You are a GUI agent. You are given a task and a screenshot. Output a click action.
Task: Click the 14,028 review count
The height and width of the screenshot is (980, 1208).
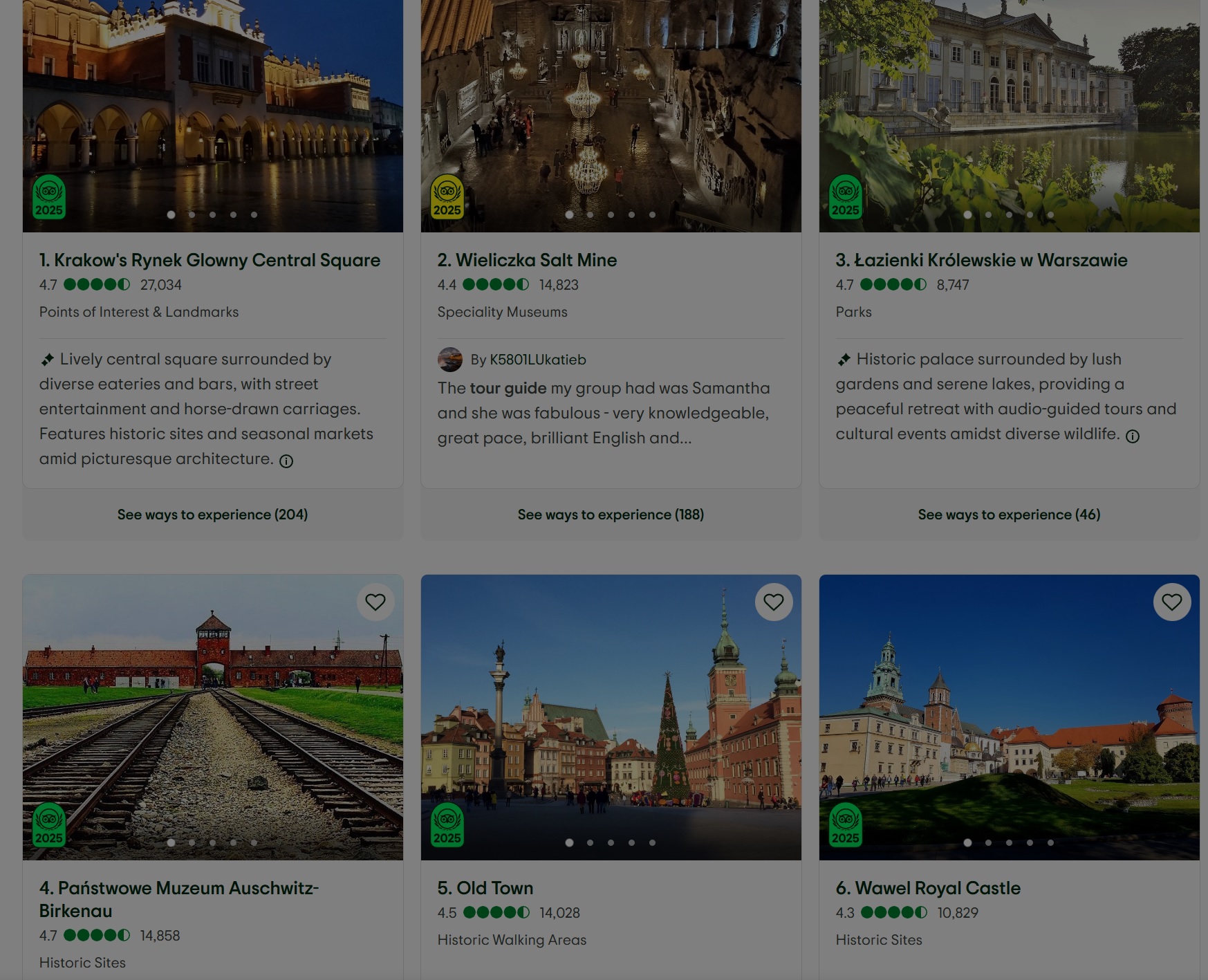tap(559, 913)
